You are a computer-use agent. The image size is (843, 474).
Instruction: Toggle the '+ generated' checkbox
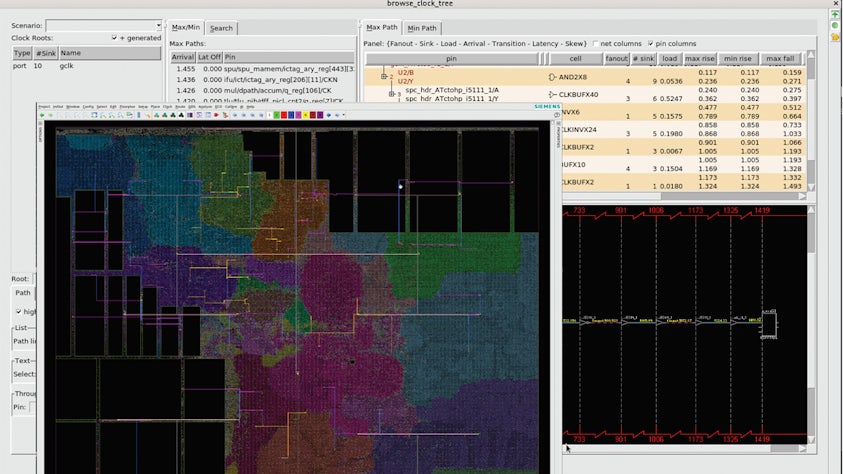(114, 38)
